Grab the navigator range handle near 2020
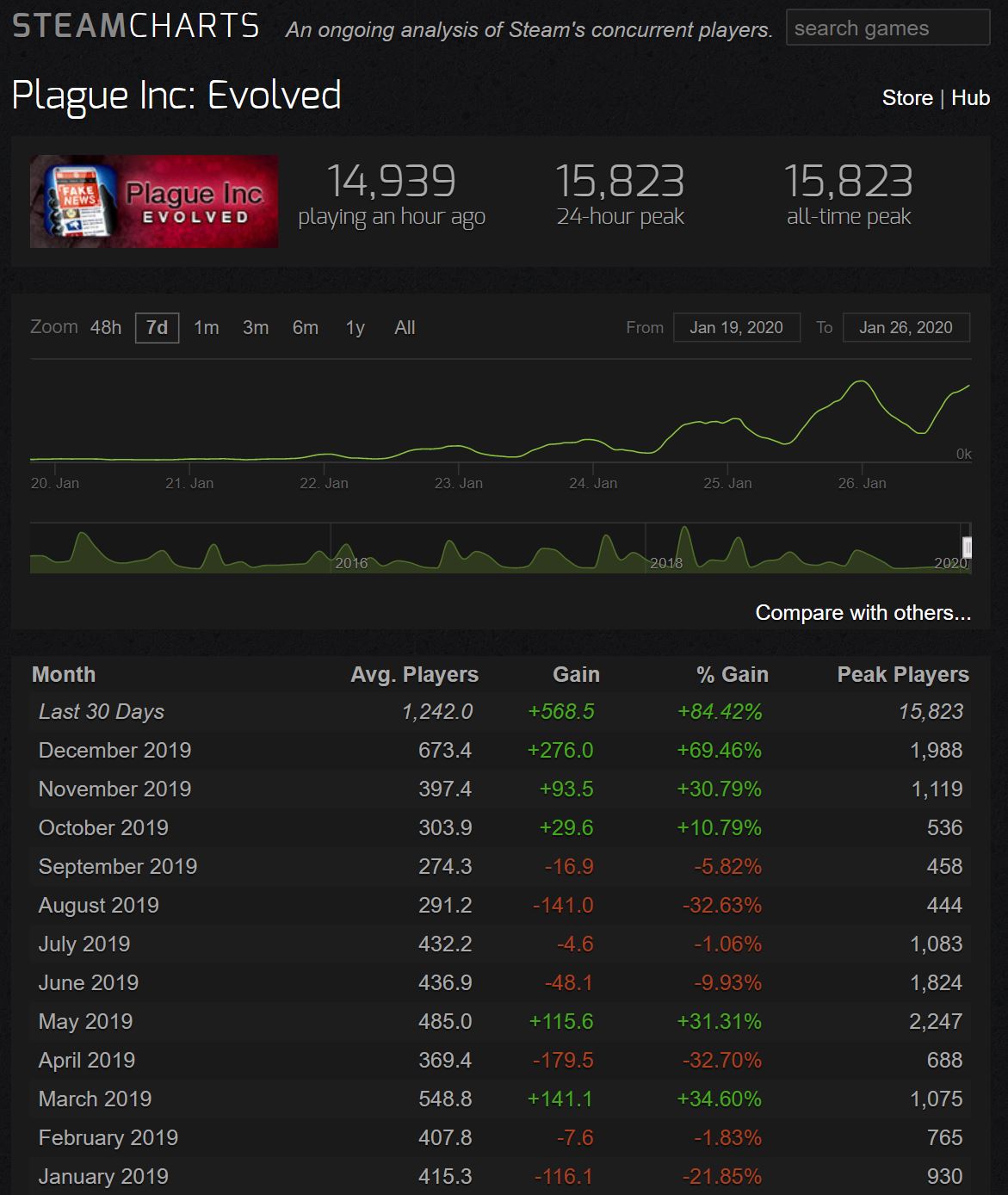This screenshot has height=1195, width=1008. [x=968, y=548]
